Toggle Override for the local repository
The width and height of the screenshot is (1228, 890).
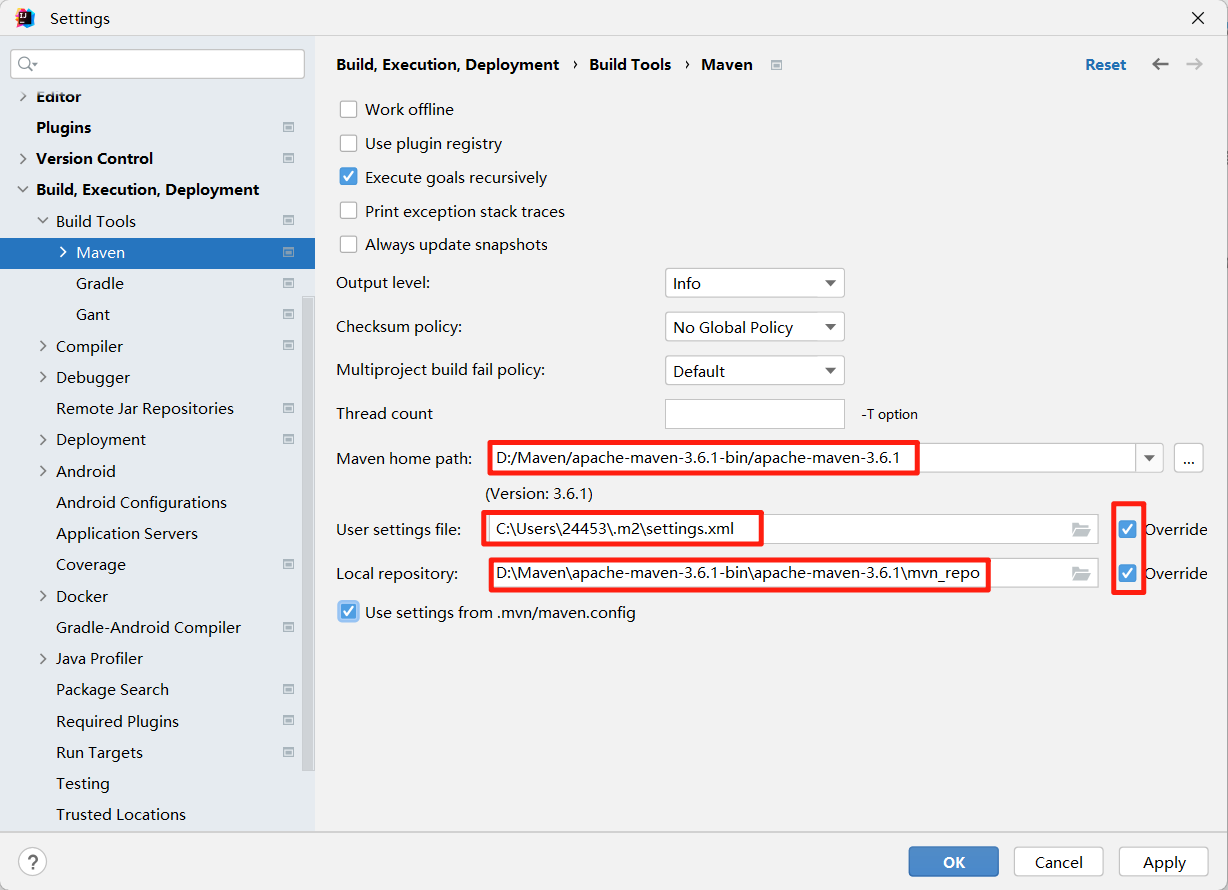click(1128, 573)
